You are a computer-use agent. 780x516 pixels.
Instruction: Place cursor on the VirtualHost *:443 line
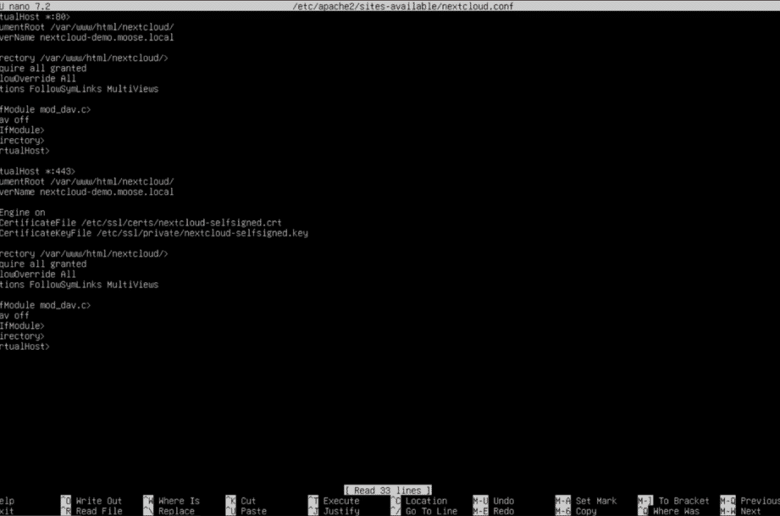pos(37,171)
